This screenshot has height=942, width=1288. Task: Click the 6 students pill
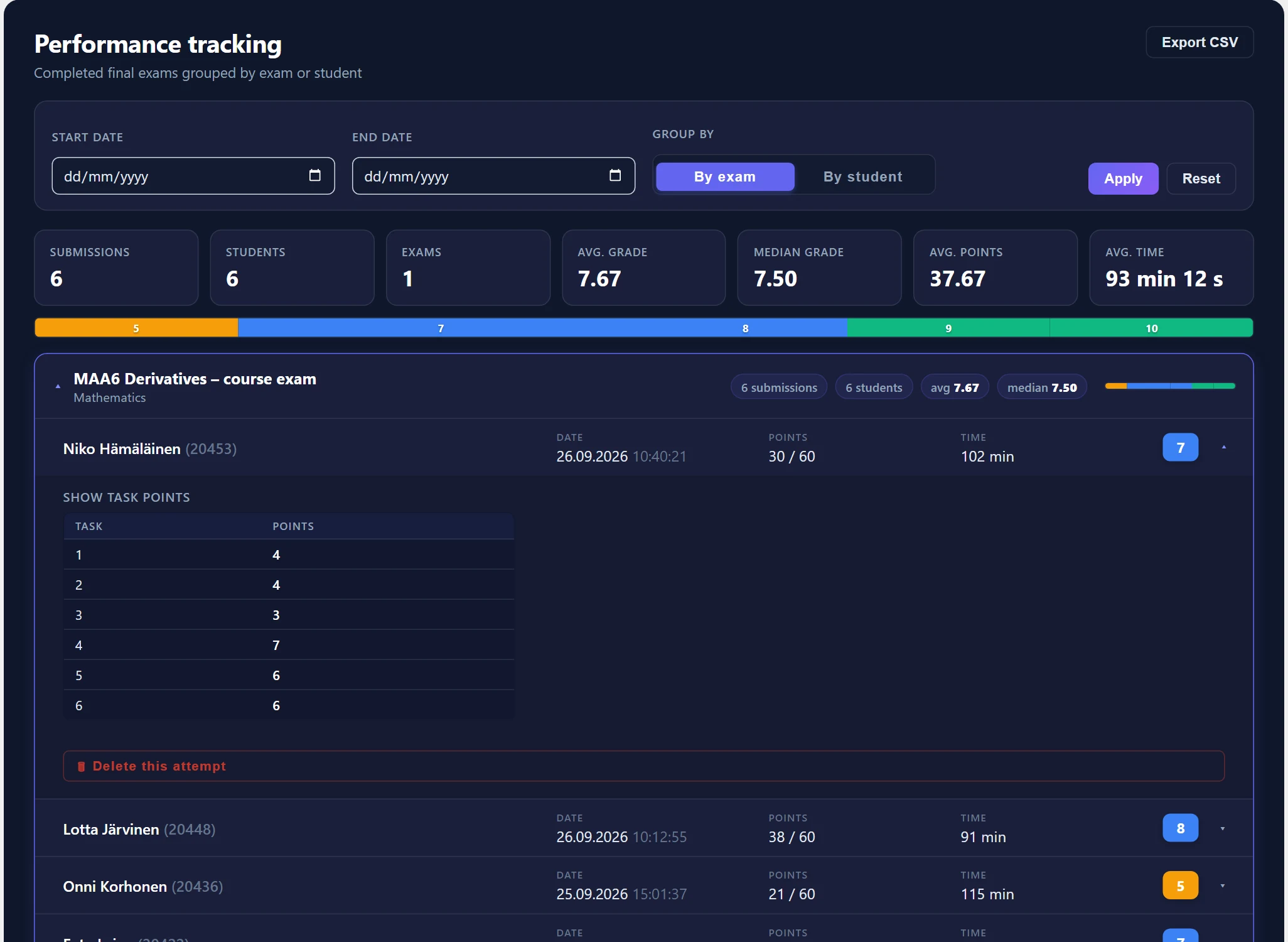[x=874, y=387]
